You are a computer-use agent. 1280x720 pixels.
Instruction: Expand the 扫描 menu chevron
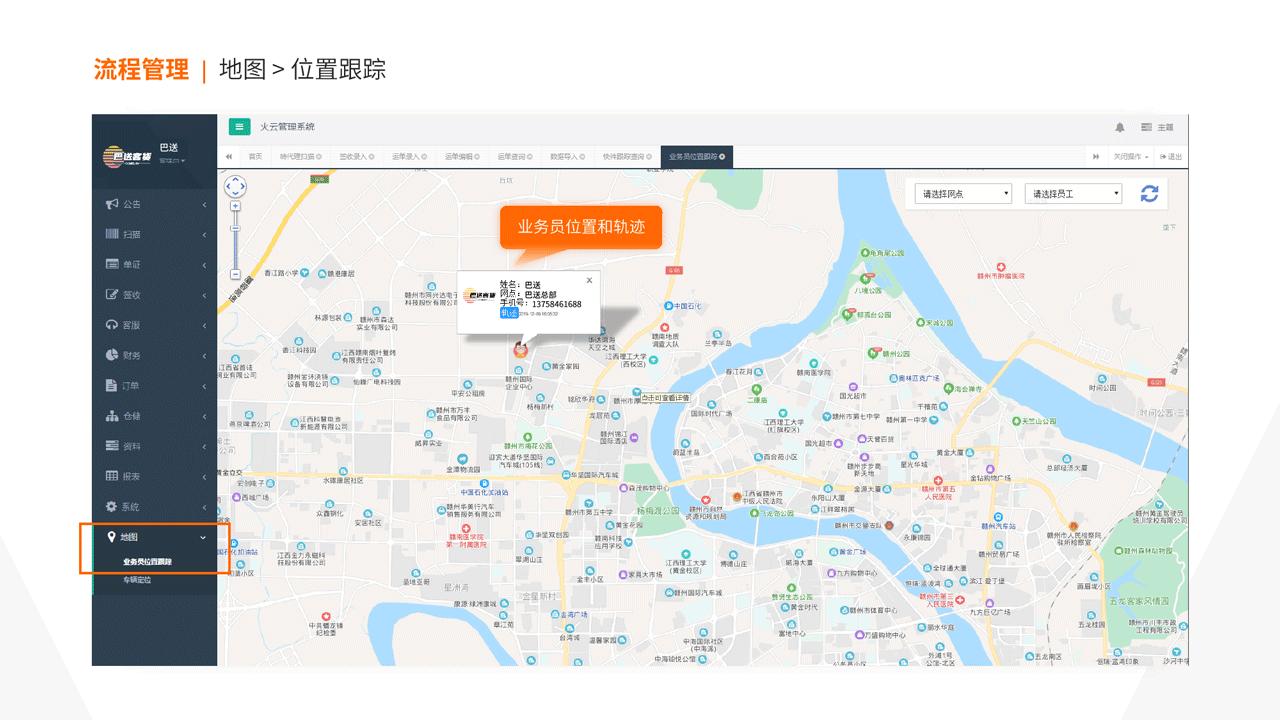tap(204, 235)
